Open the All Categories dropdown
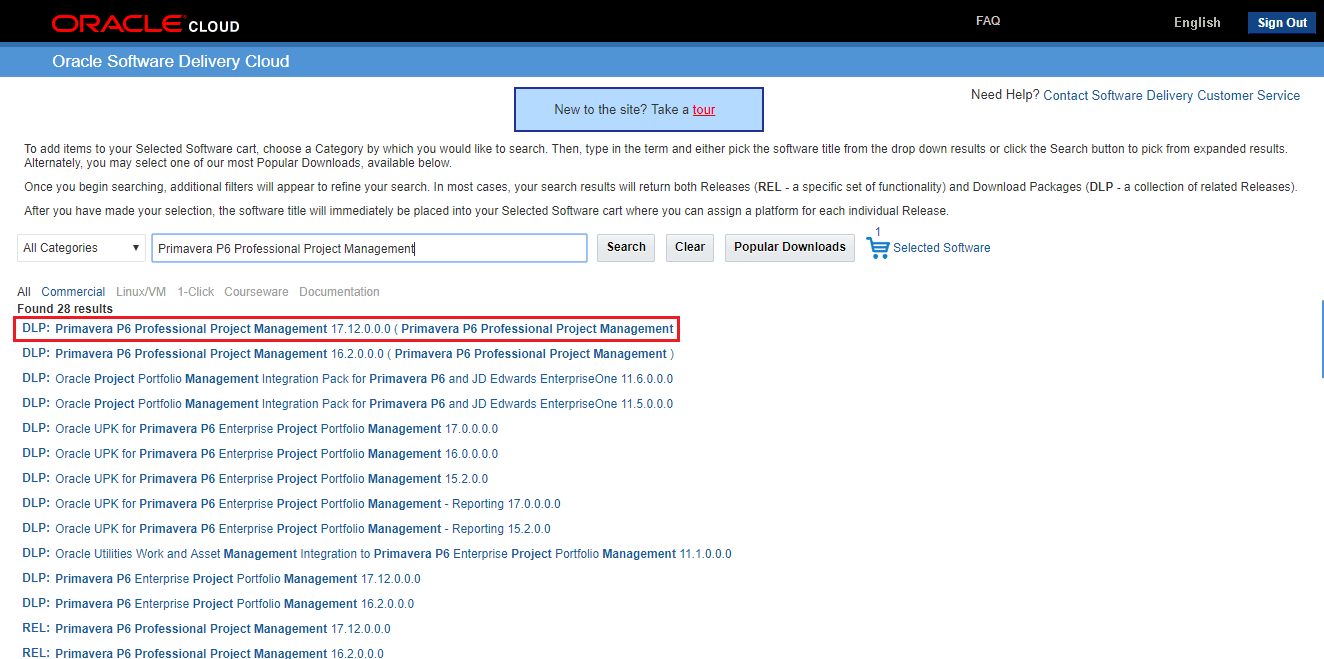This screenshot has height=659, width=1324. (82, 248)
